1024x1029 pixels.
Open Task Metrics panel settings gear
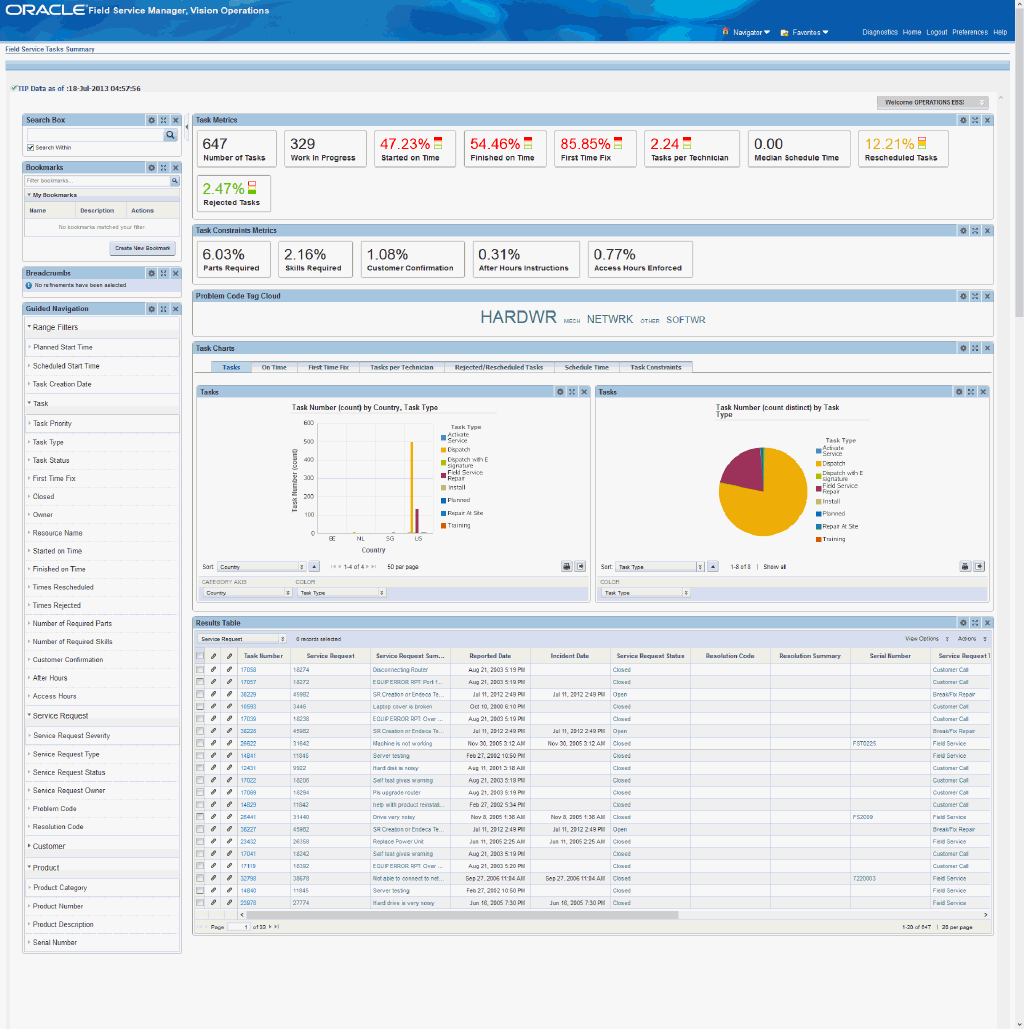click(963, 120)
